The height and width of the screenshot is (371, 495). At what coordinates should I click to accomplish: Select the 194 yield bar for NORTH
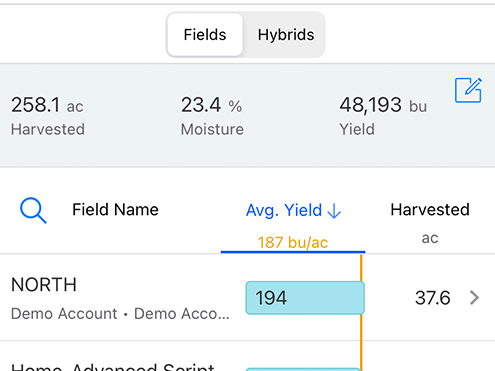tap(305, 298)
